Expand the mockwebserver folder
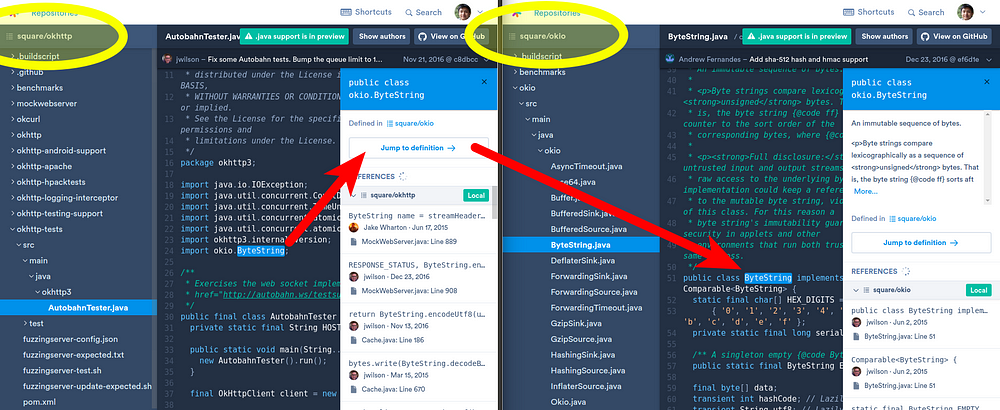1000x410 pixels. (13, 103)
